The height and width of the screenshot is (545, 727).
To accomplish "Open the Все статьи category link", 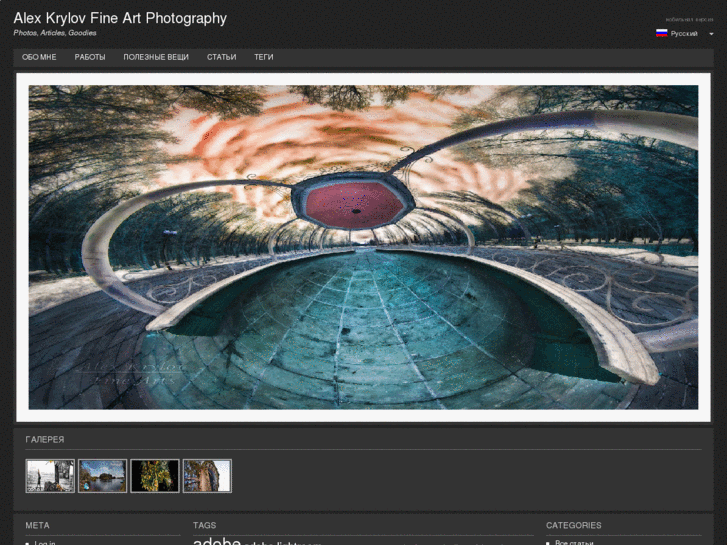I will 574,543.
